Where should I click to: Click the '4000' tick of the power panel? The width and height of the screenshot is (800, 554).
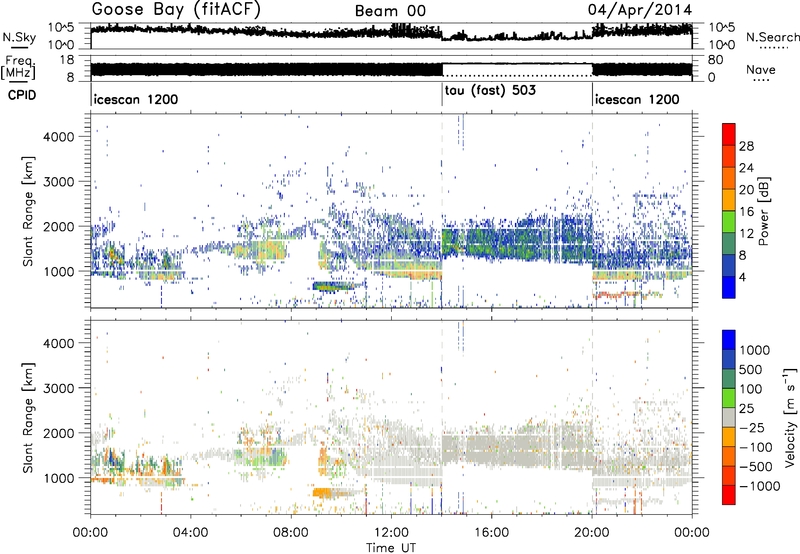pyautogui.click(x=59, y=137)
